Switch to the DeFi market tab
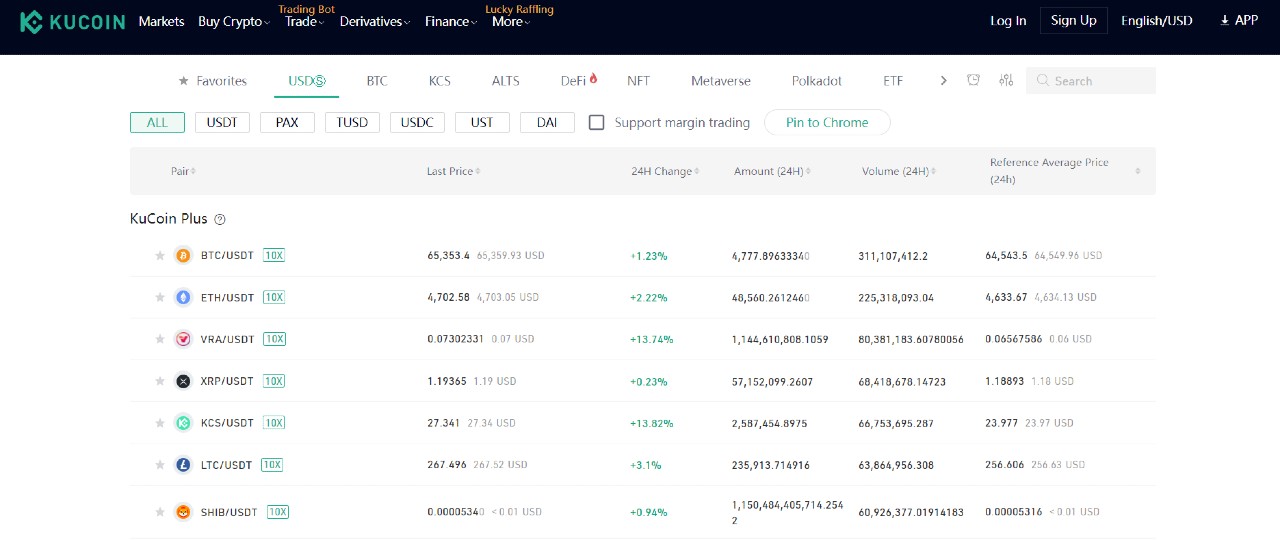The image size is (1280, 540). pyautogui.click(x=579, y=81)
